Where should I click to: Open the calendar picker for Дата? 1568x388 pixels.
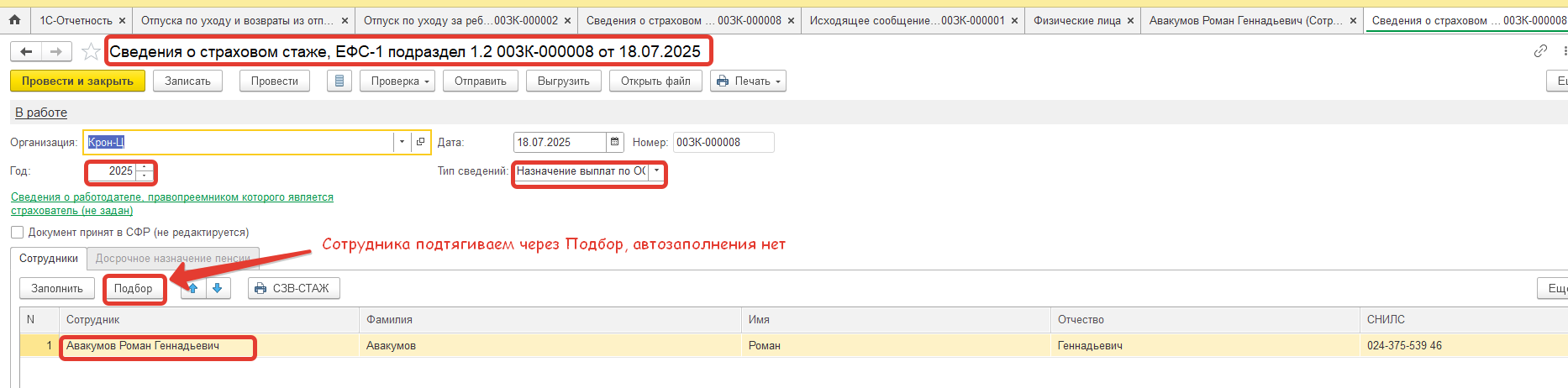click(615, 142)
